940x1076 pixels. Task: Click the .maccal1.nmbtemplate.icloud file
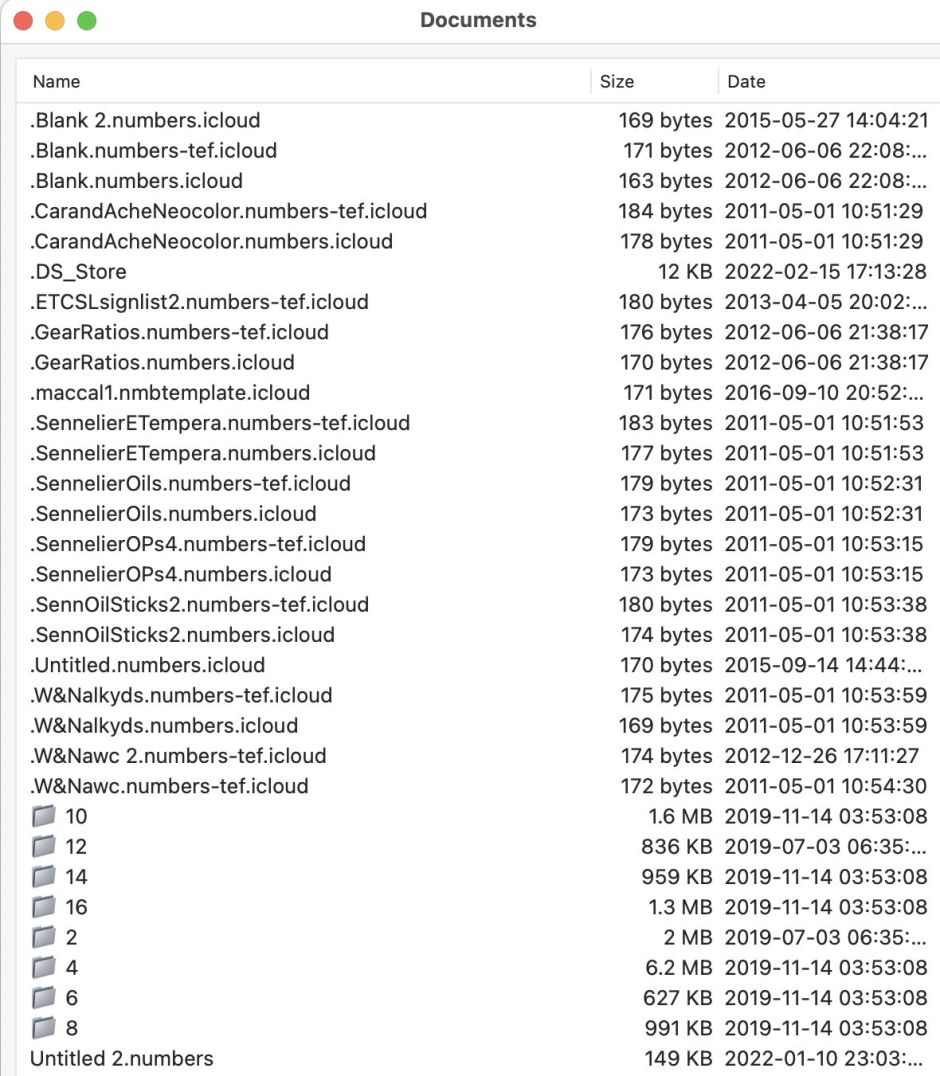(170, 393)
